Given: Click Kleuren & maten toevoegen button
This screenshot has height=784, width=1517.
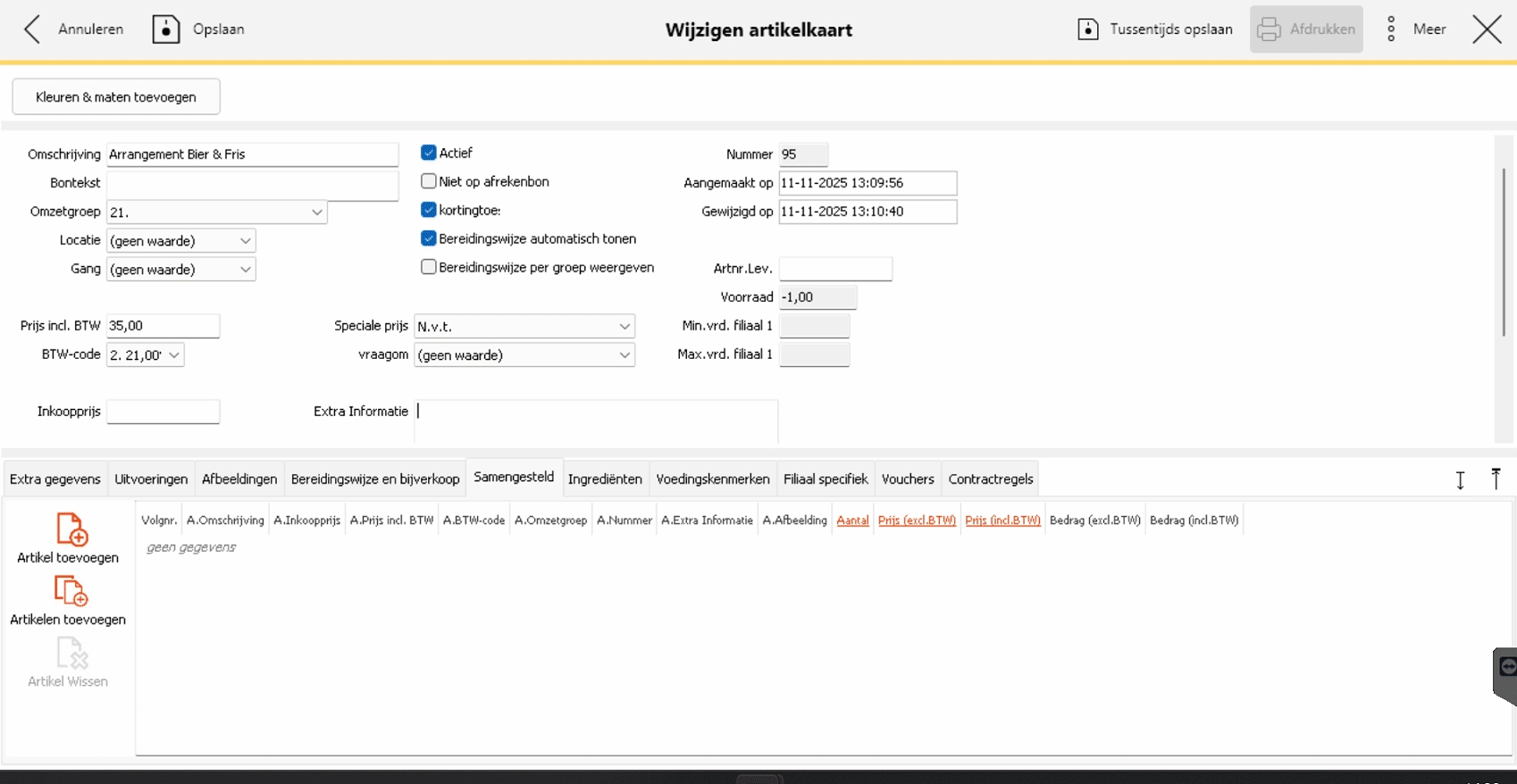Looking at the screenshot, I should [x=116, y=97].
